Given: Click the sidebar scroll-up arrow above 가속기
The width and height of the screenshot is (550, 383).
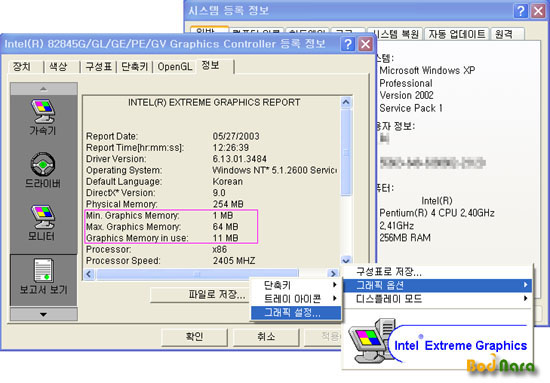Looking at the screenshot, I should [43, 89].
